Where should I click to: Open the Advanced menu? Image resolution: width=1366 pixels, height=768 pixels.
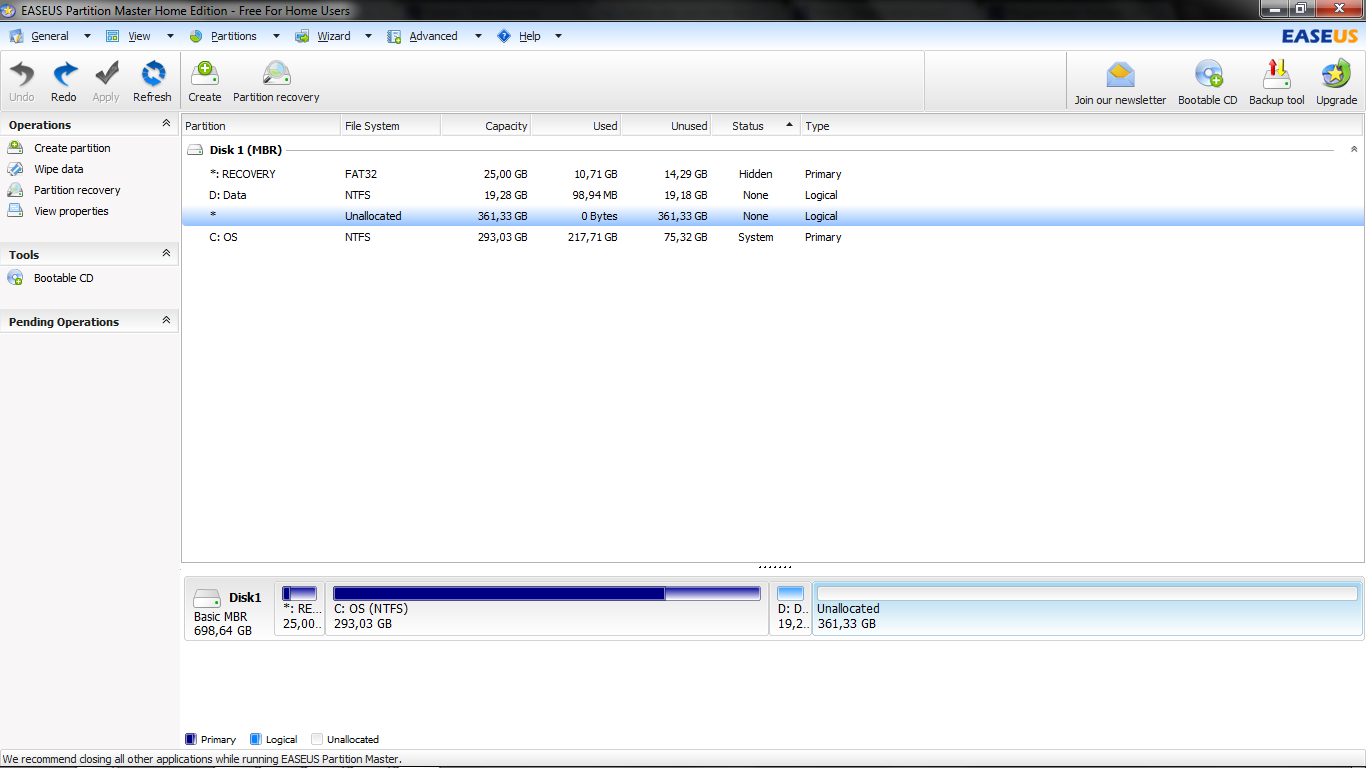pyautogui.click(x=433, y=36)
